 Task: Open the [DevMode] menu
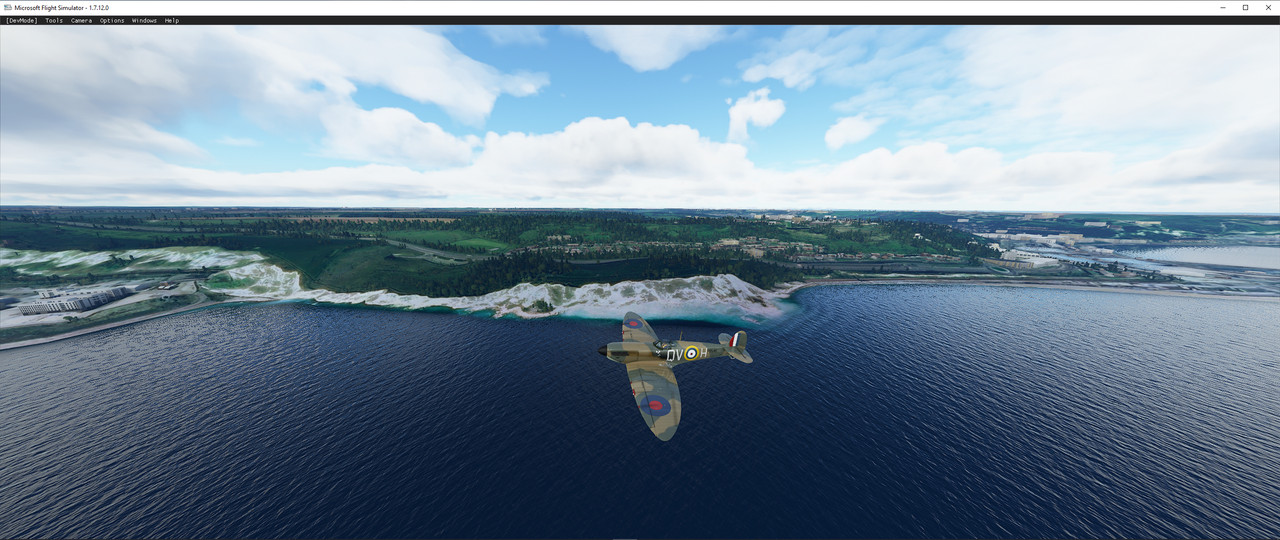click(21, 20)
